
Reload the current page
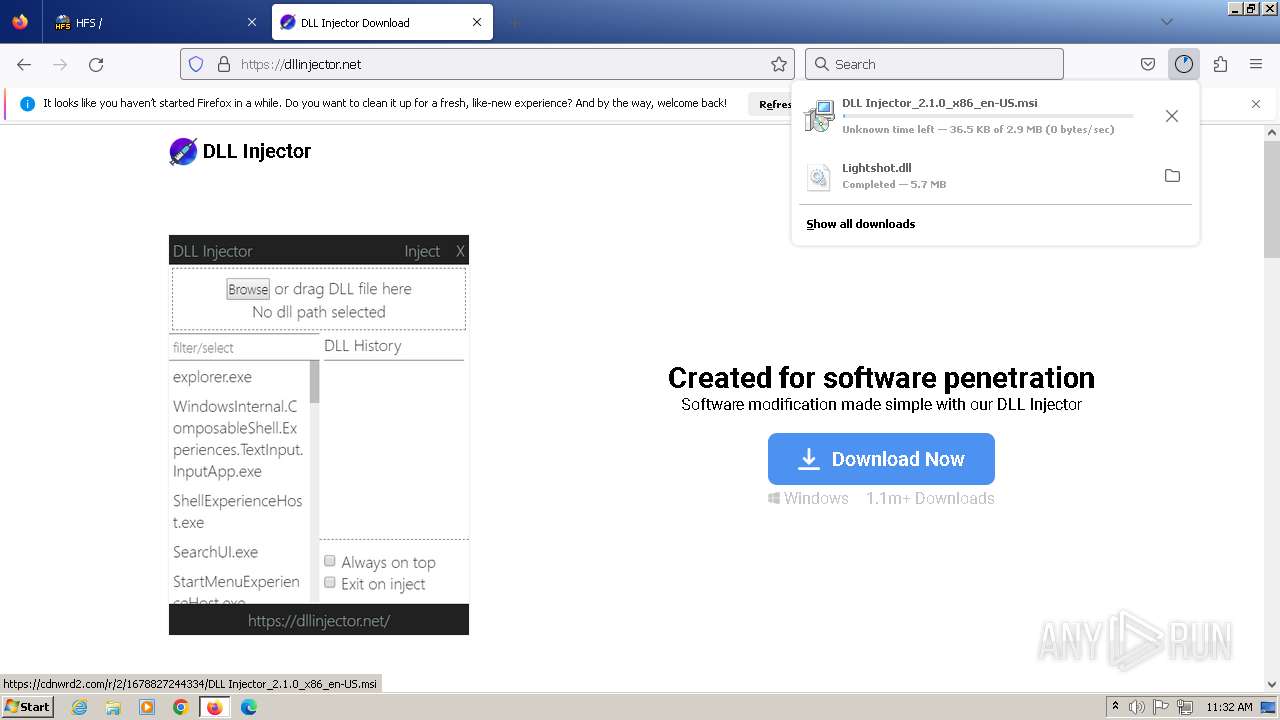(96, 64)
